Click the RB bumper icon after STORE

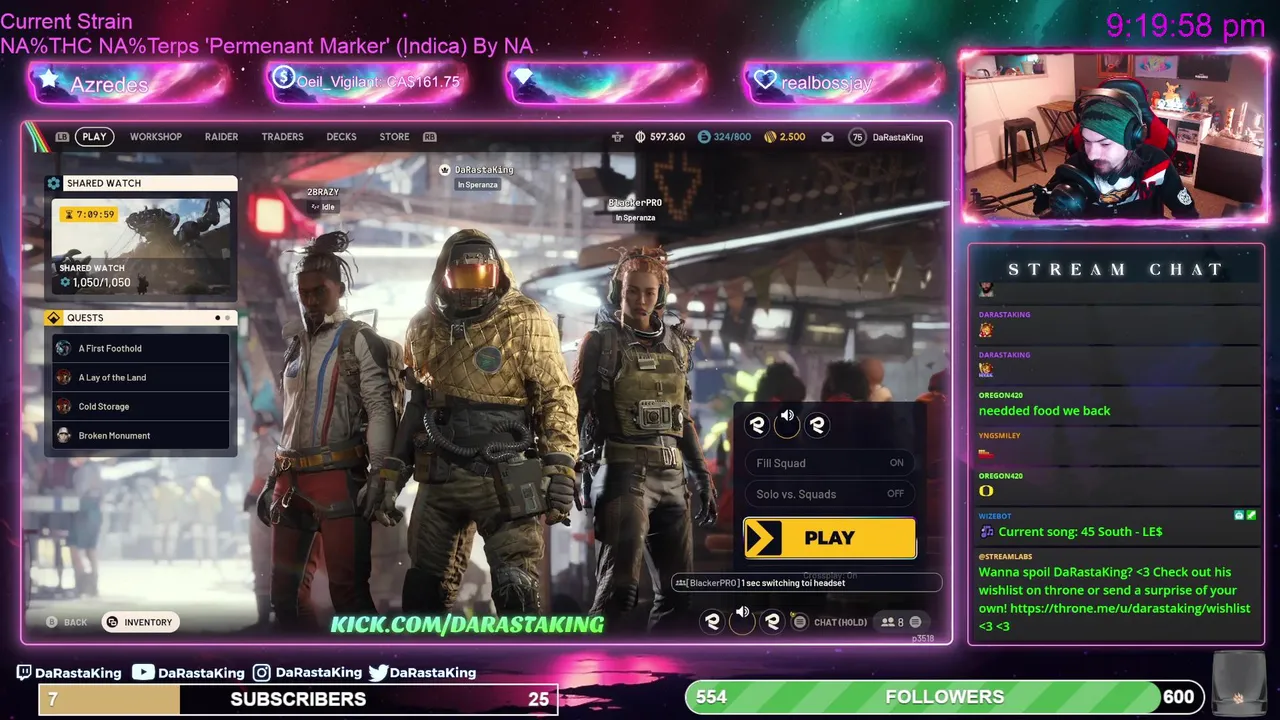pos(430,137)
